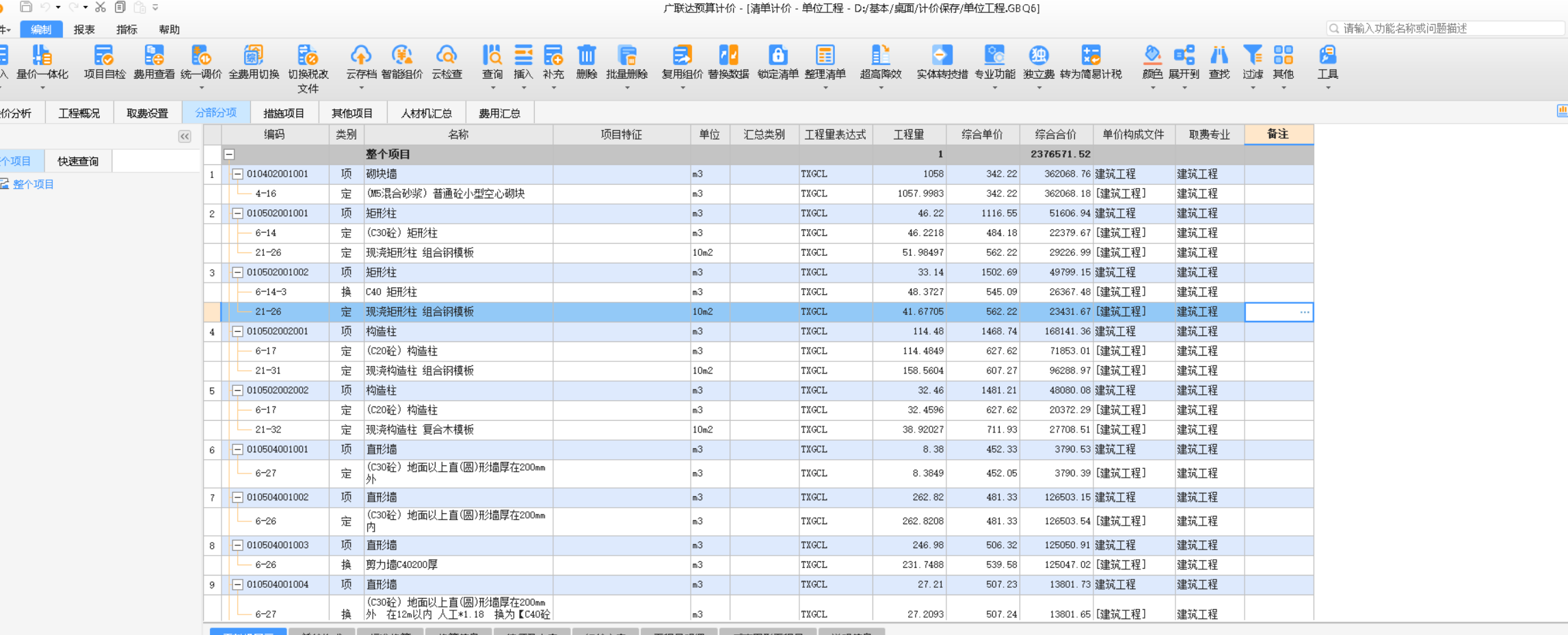1568x635 pixels.
Task: Click the 工程量 column header
Action: pyautogui.click(x=909, y=134)
